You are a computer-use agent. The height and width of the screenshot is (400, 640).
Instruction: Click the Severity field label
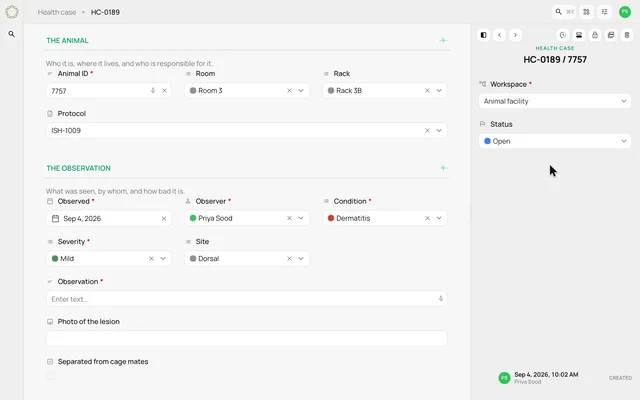click(71, 242)
